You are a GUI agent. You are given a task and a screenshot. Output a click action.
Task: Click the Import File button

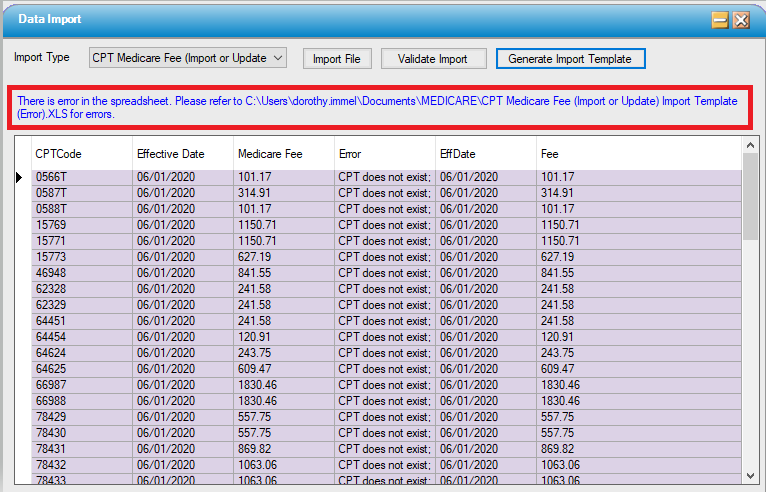tap(337, 59)
